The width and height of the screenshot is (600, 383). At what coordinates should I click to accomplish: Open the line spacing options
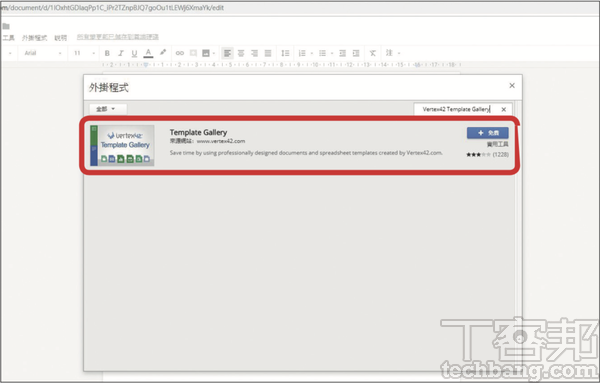(285, 53)
